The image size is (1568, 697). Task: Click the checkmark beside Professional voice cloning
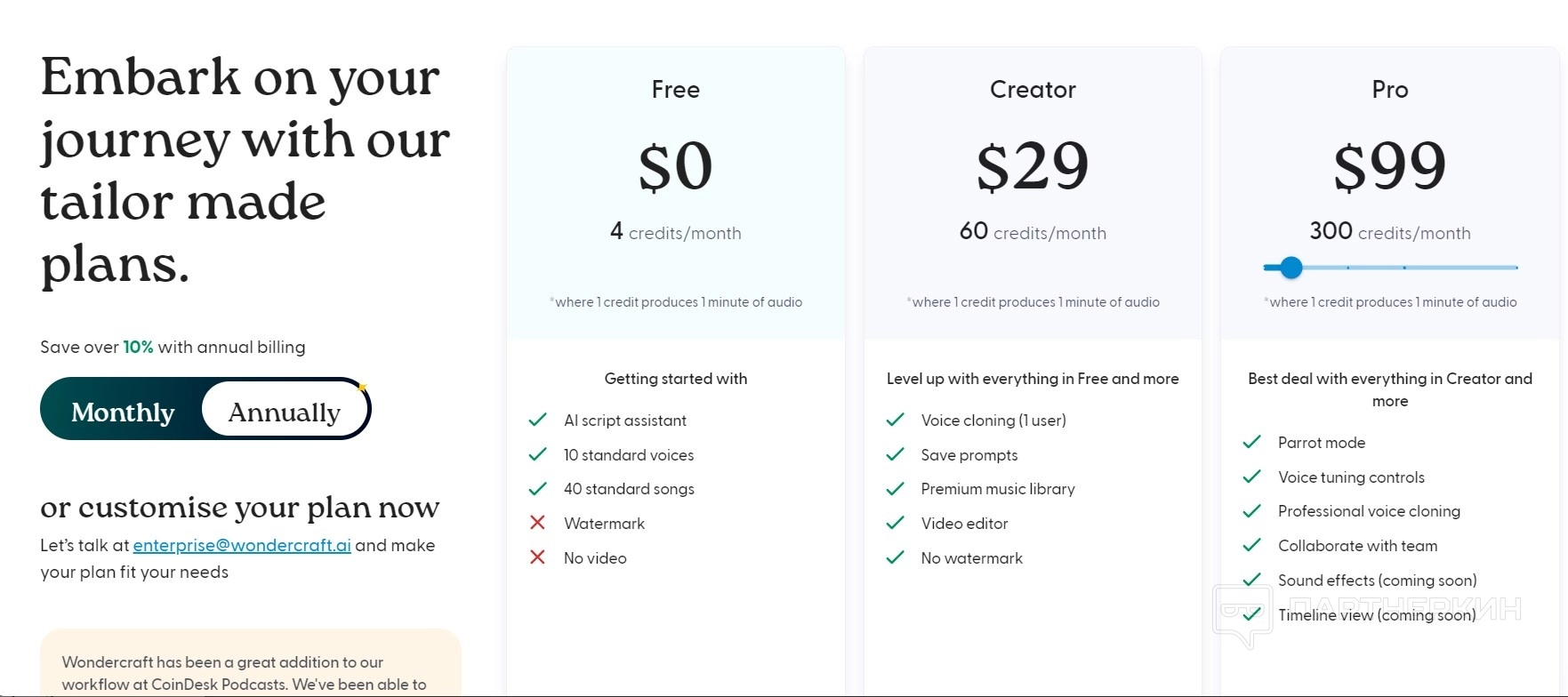(1251, 511)
